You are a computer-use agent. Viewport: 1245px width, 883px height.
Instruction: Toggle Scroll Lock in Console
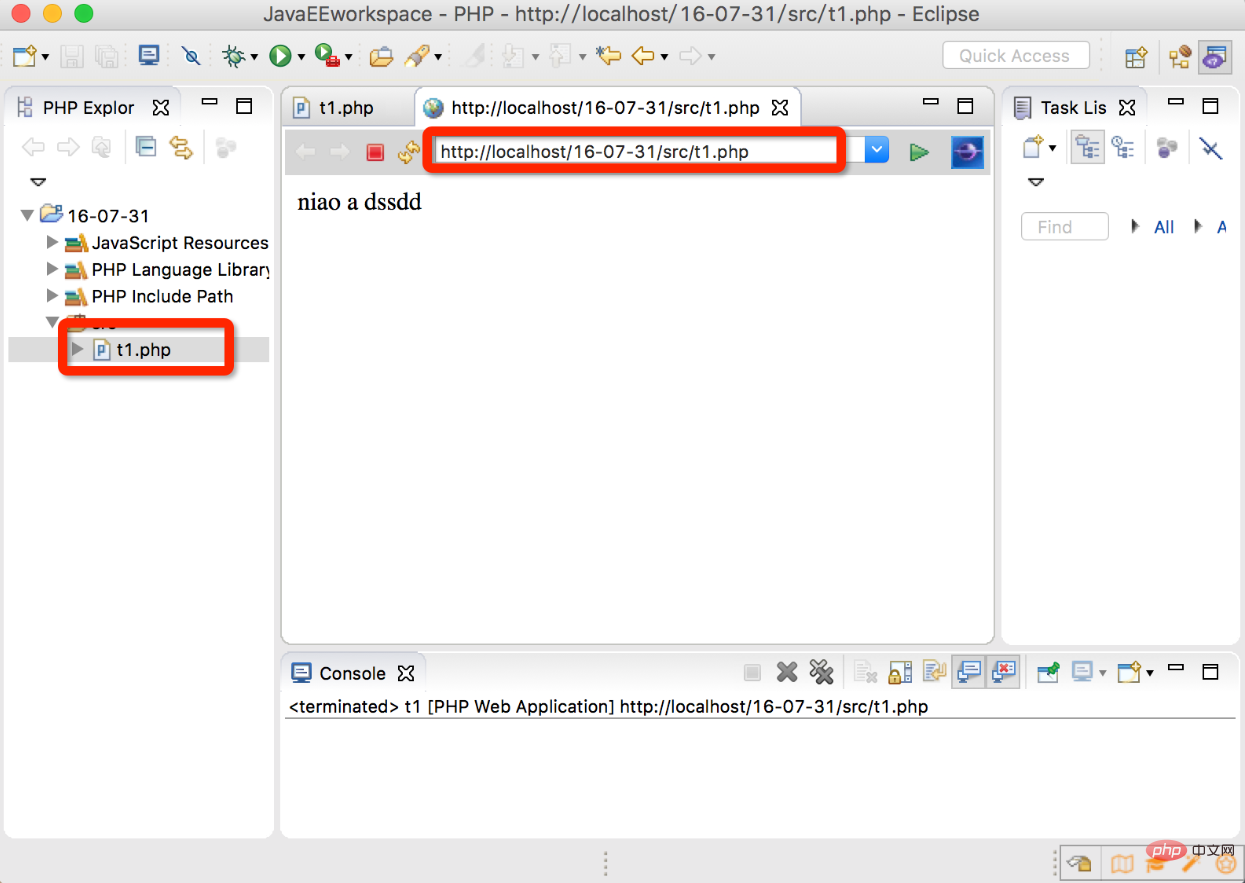[x=900, y=672]
